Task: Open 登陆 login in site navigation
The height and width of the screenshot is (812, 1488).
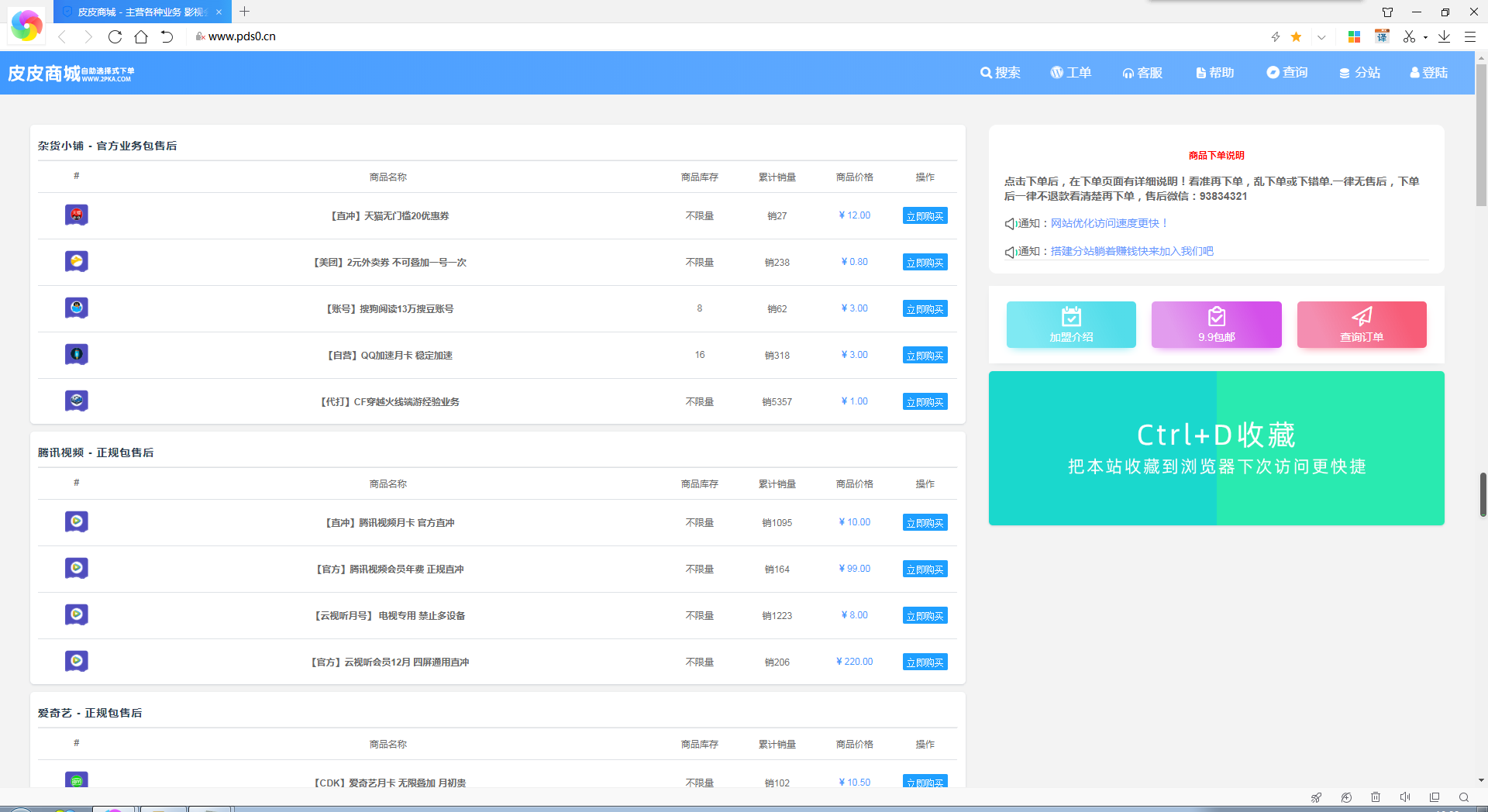Action: click(x=1429, y=72)
